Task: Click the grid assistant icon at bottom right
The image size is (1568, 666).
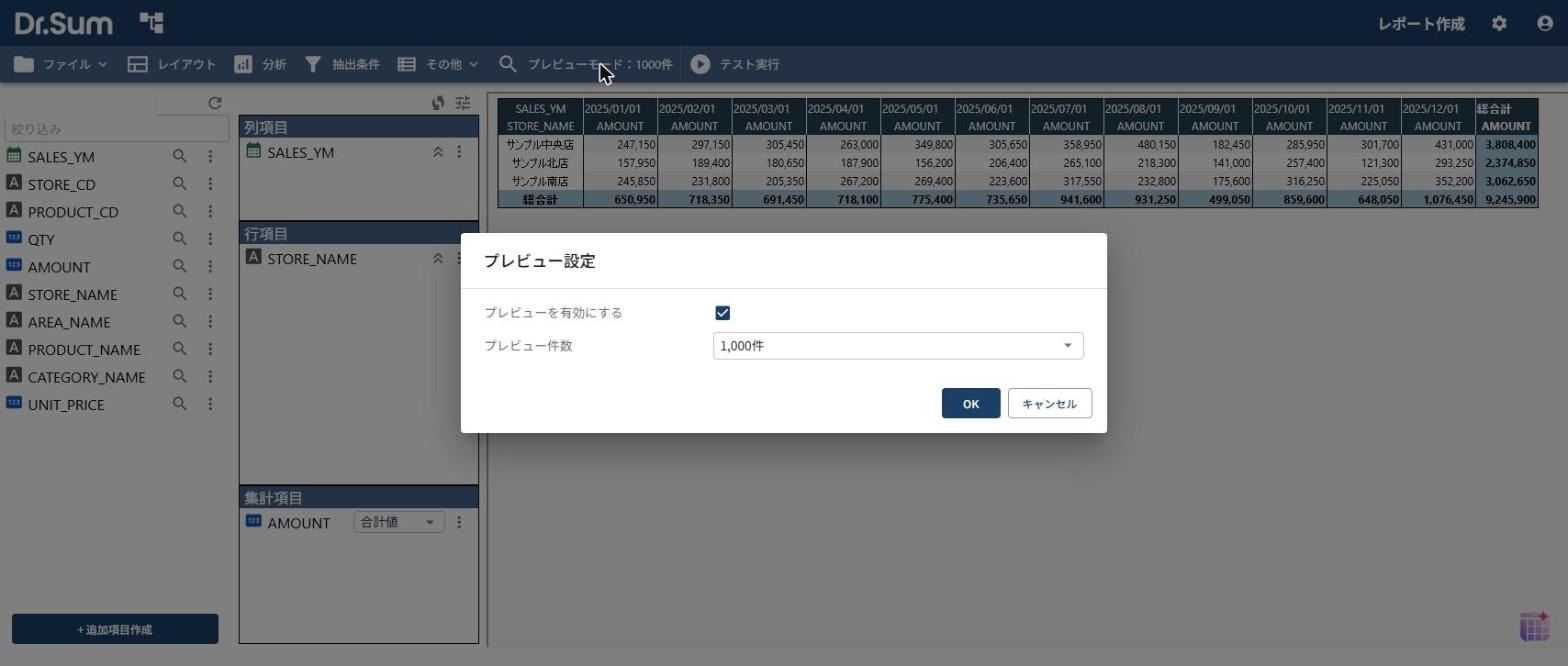Action: [x=1534, y=627]
